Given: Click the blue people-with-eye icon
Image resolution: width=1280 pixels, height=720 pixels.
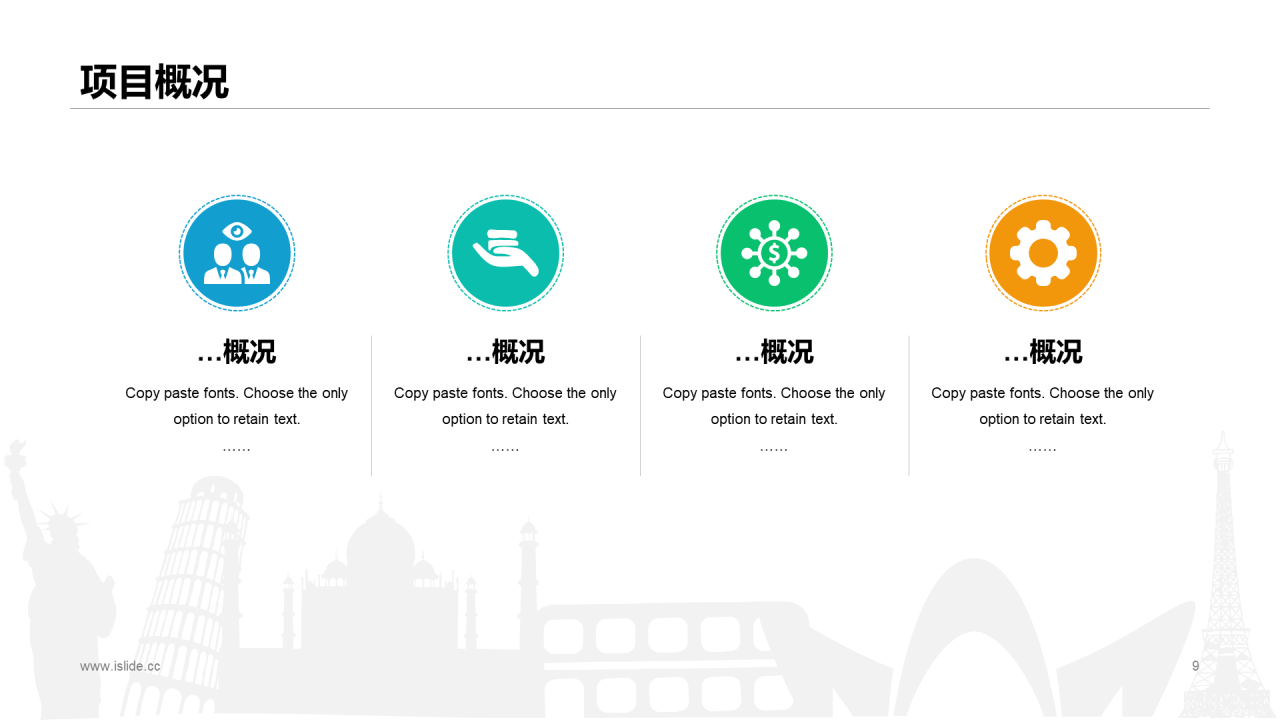Looking at the screenshot, I should [237, 253].
